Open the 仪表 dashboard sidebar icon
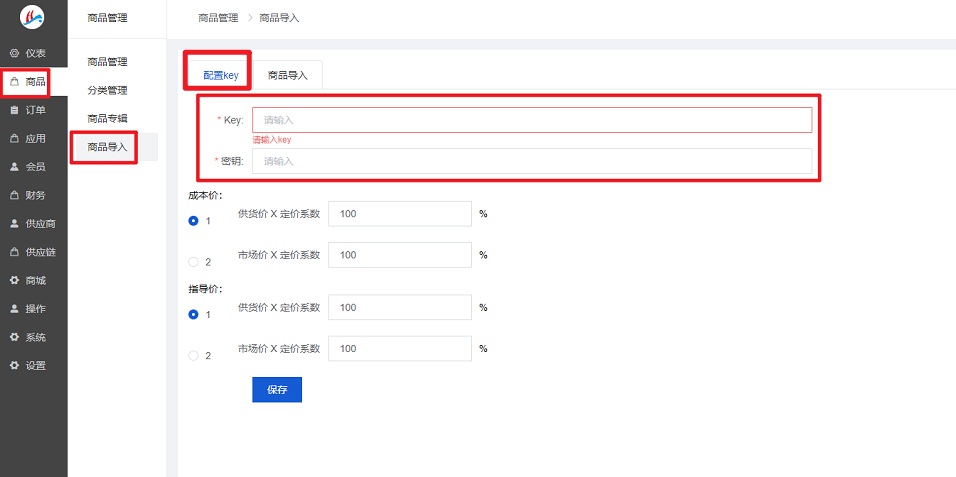Image resolution: width=956 pixels, height=477 pixels. point(15,54)
